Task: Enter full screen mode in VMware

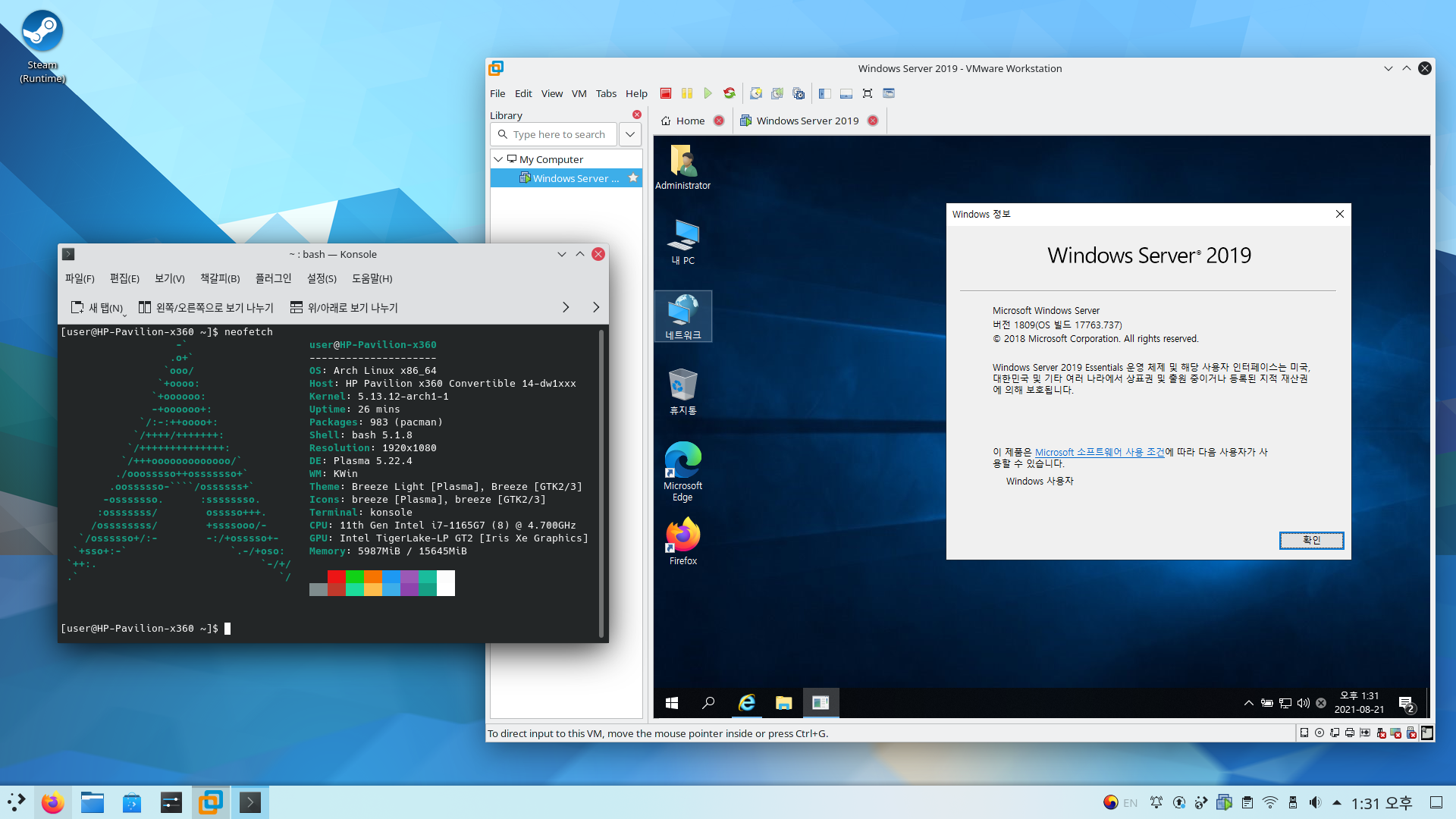Action: 868,93
